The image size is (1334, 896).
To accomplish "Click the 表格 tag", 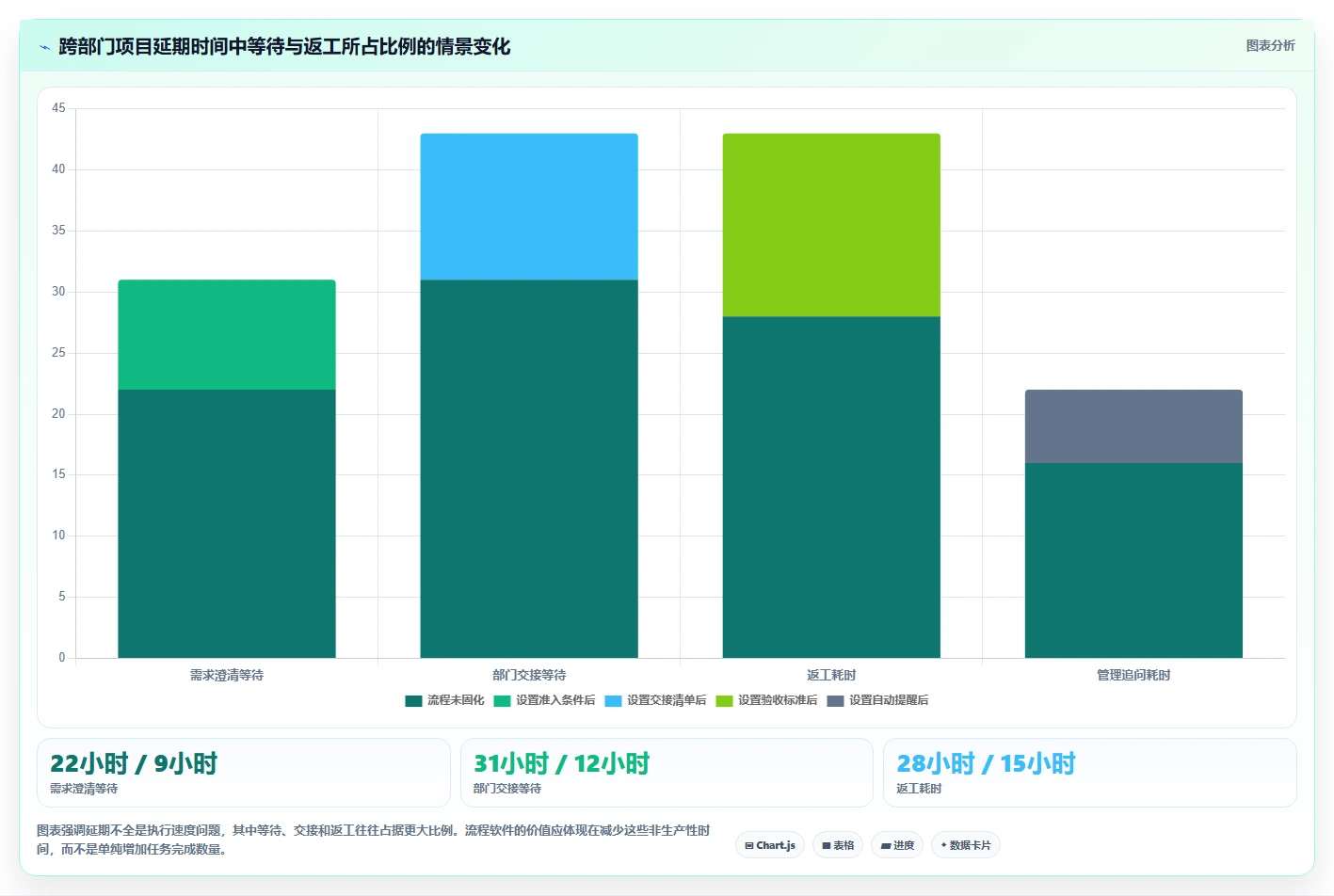I will (838, 845).
